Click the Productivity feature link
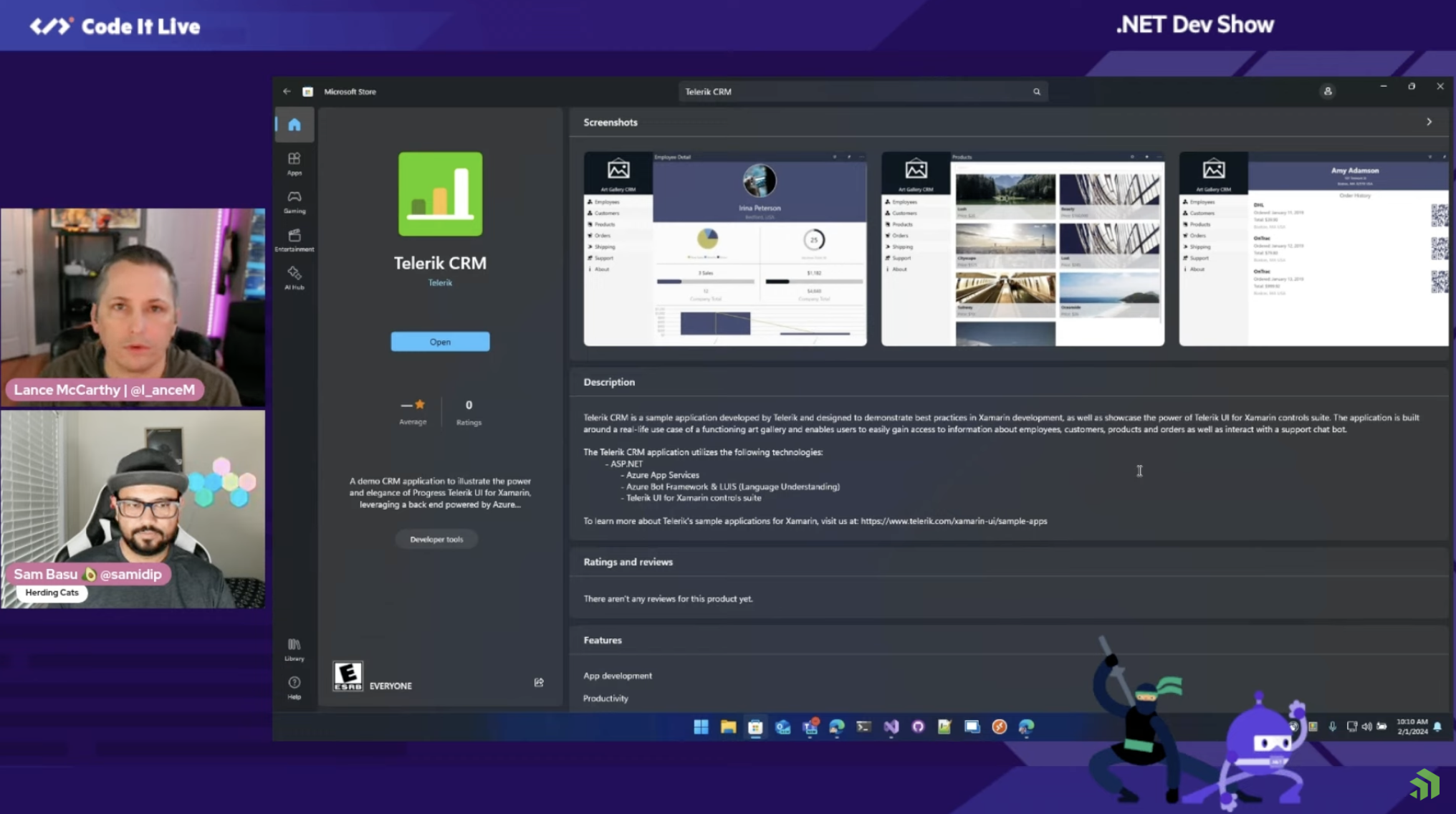 pyautogui.click(x=605, y=698)
